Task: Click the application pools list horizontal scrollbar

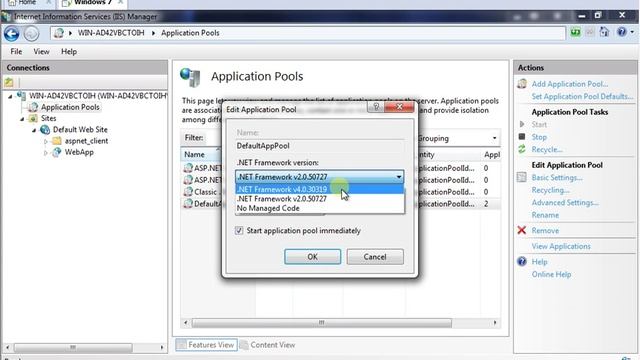Action: (321, 323)
